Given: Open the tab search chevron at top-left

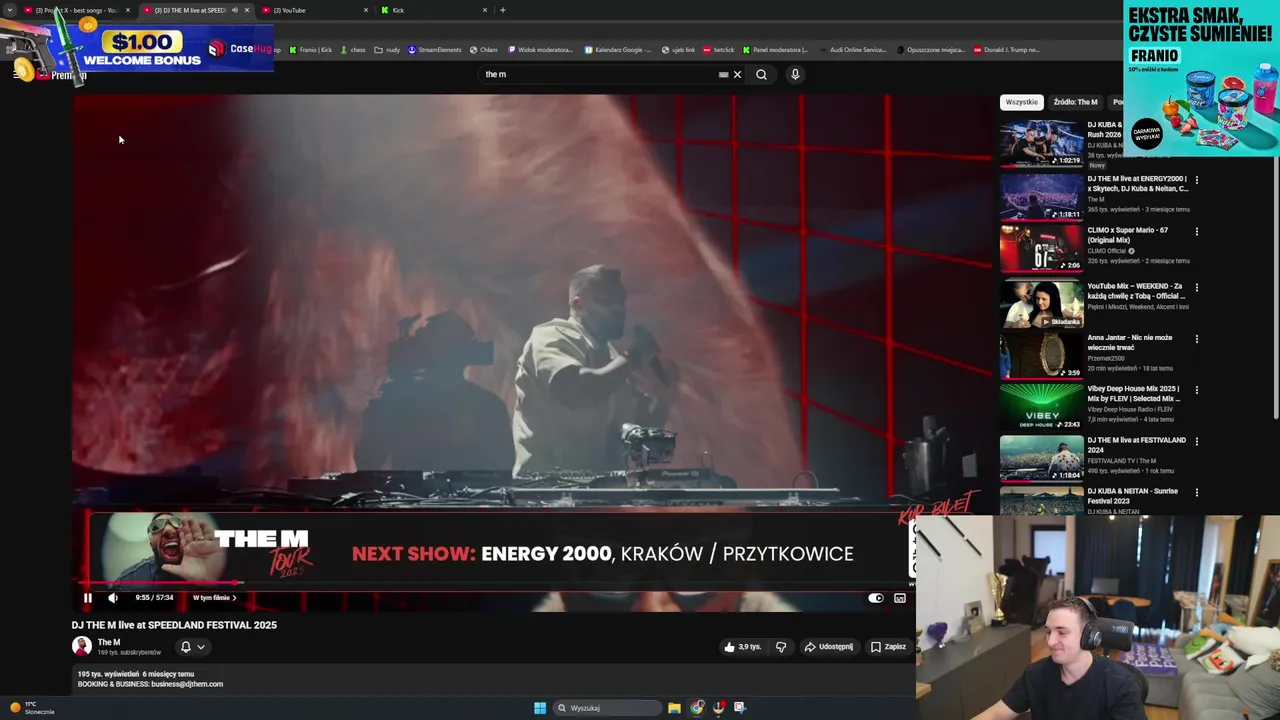Looking at the screenshot, I should pos(10,10).
